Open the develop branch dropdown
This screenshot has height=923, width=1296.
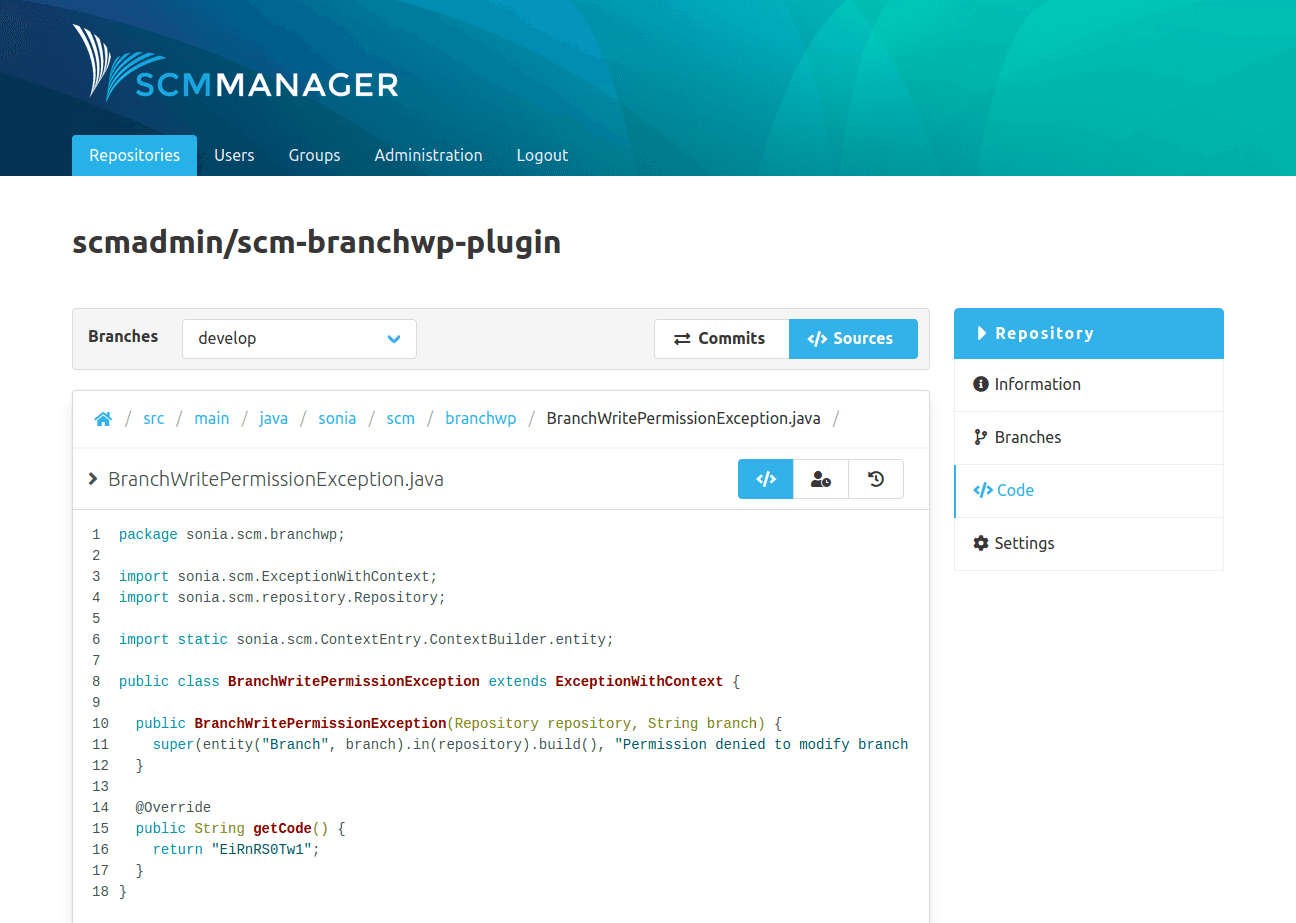tap(299, 338)
